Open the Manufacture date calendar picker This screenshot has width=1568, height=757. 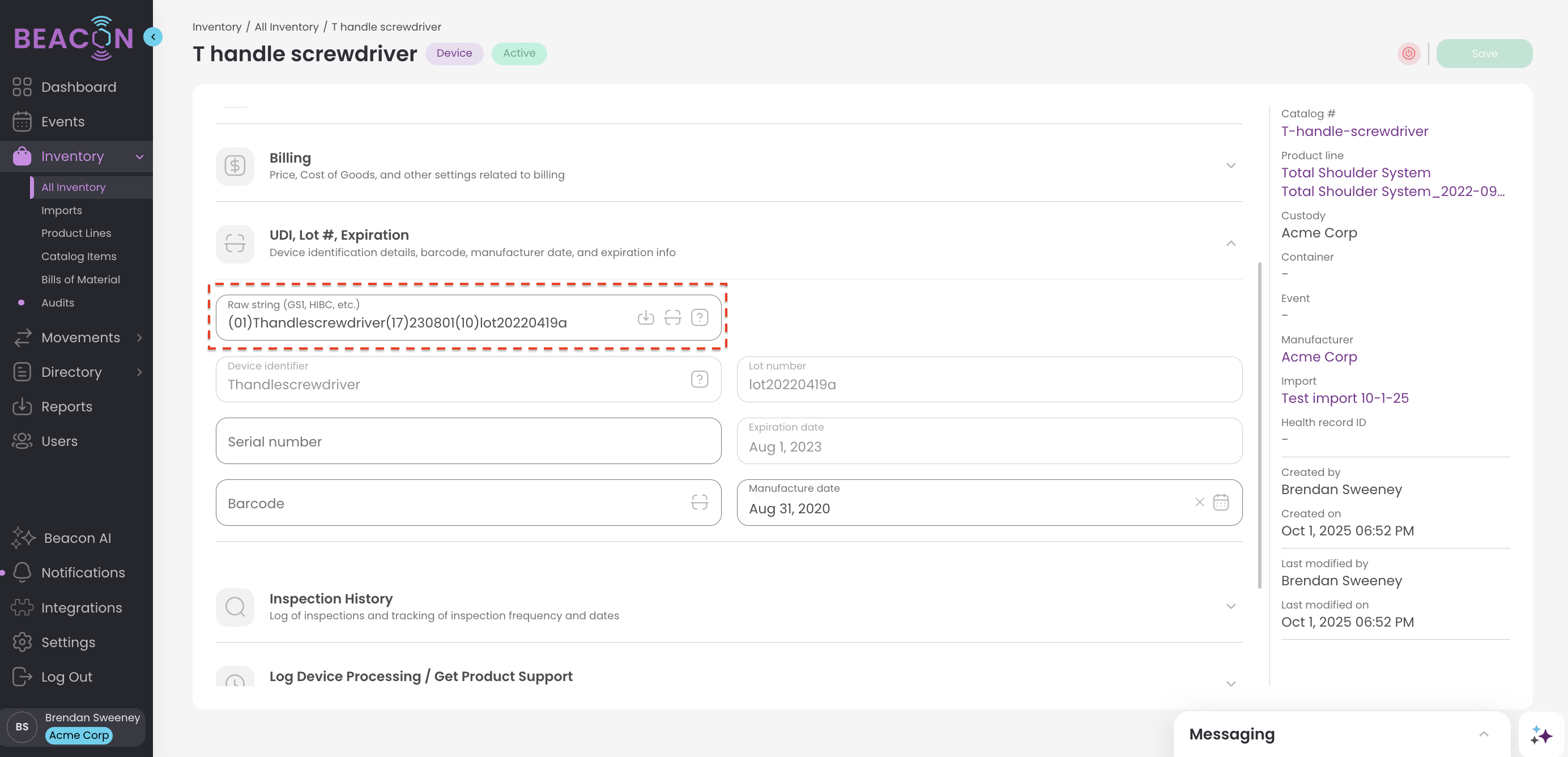click(1220, 502)
